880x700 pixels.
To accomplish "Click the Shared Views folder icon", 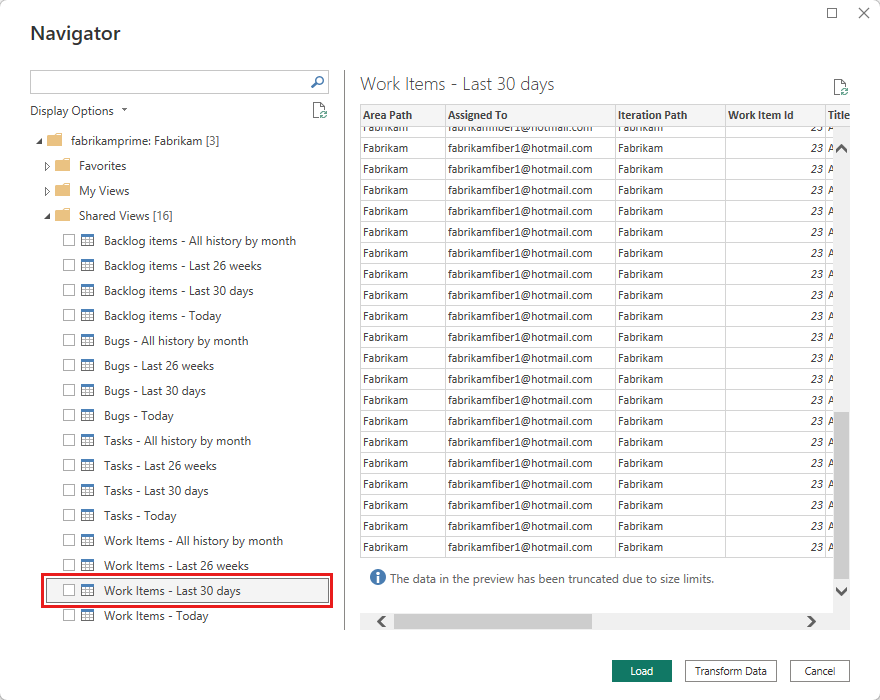I will 64,215.
